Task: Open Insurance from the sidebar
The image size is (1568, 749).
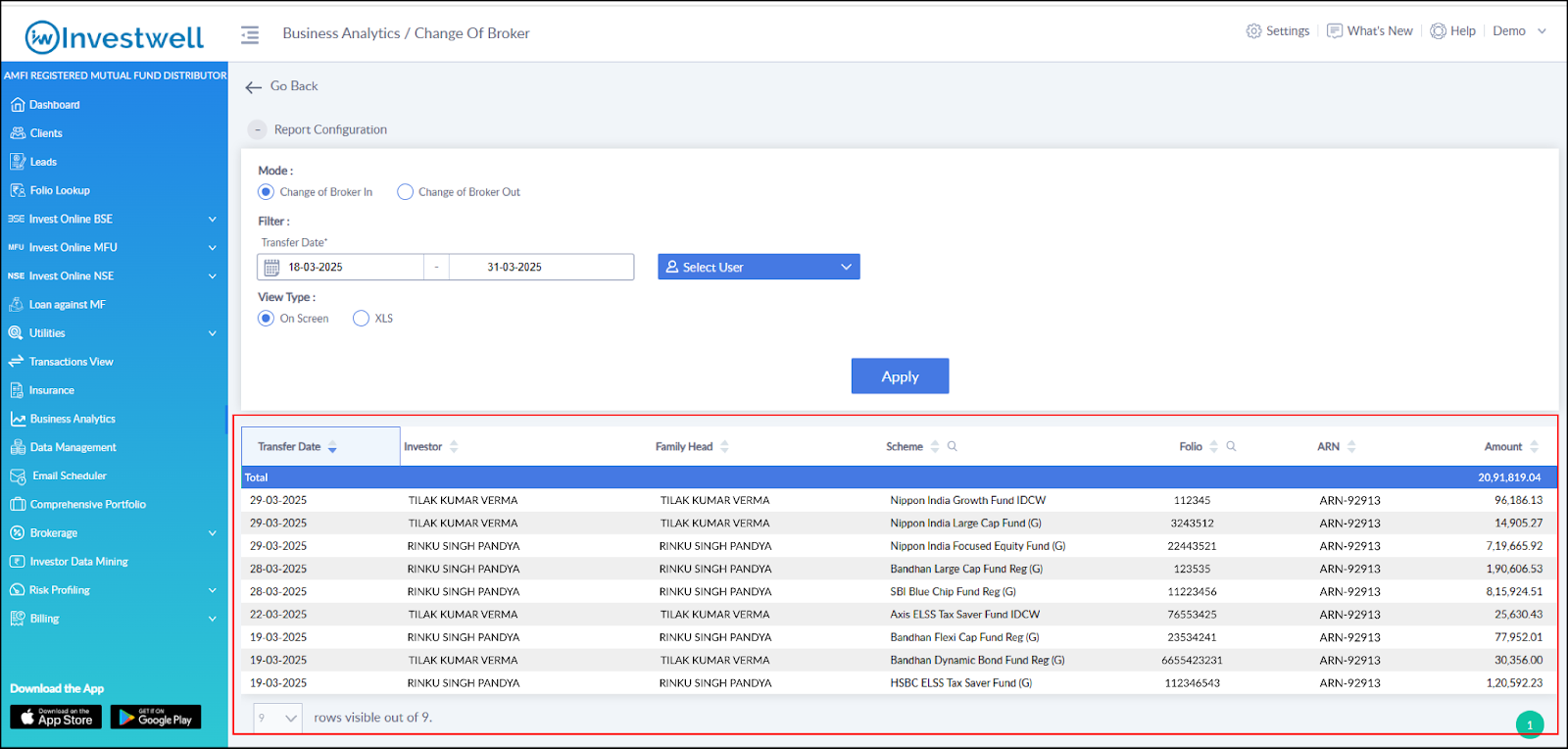Action: click(x=52, y=390)
